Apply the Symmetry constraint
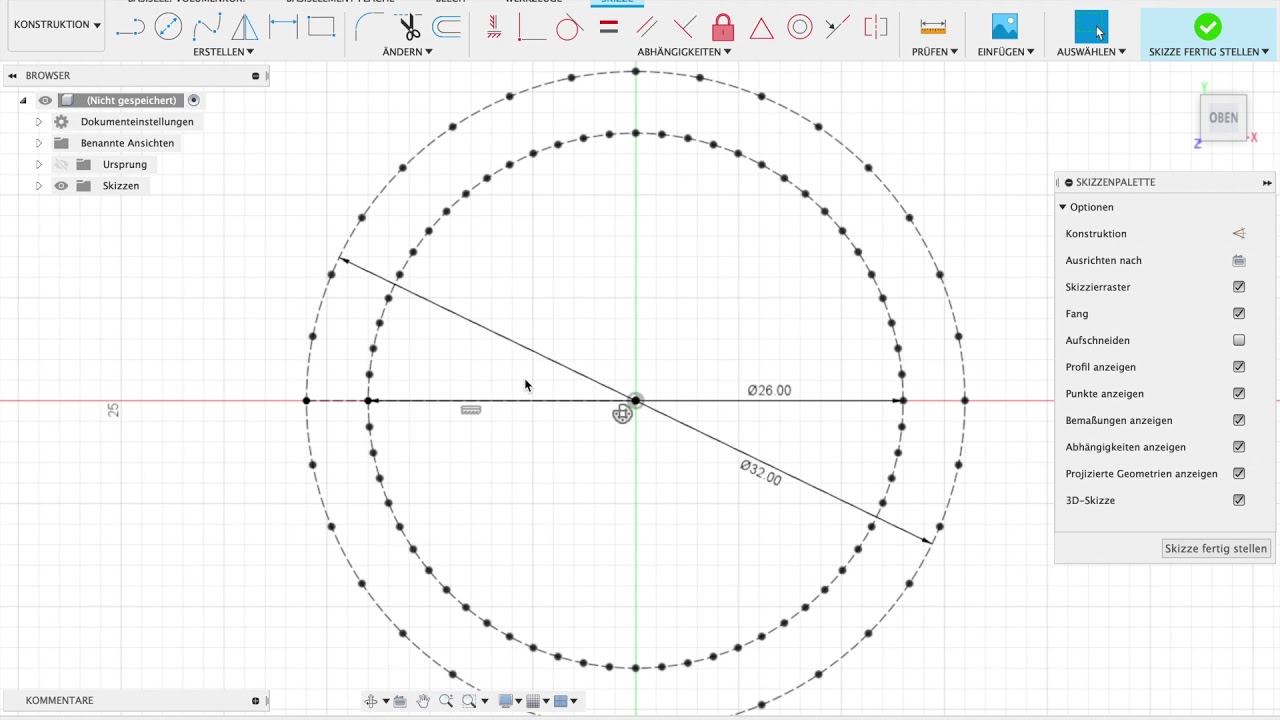 pyautogui.click(x=876, y=28)
